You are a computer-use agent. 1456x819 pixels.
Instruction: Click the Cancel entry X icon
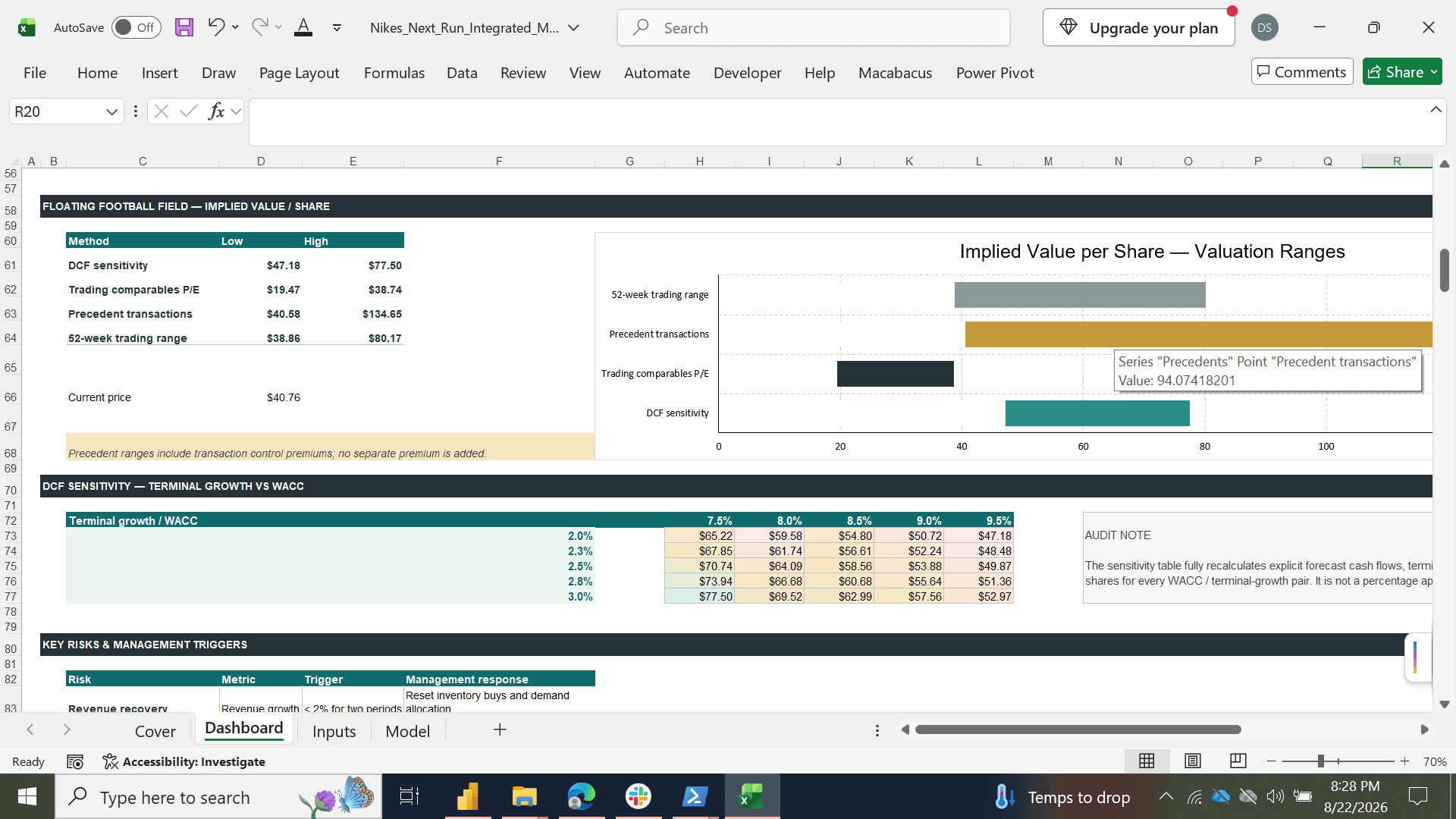point(161,112)
